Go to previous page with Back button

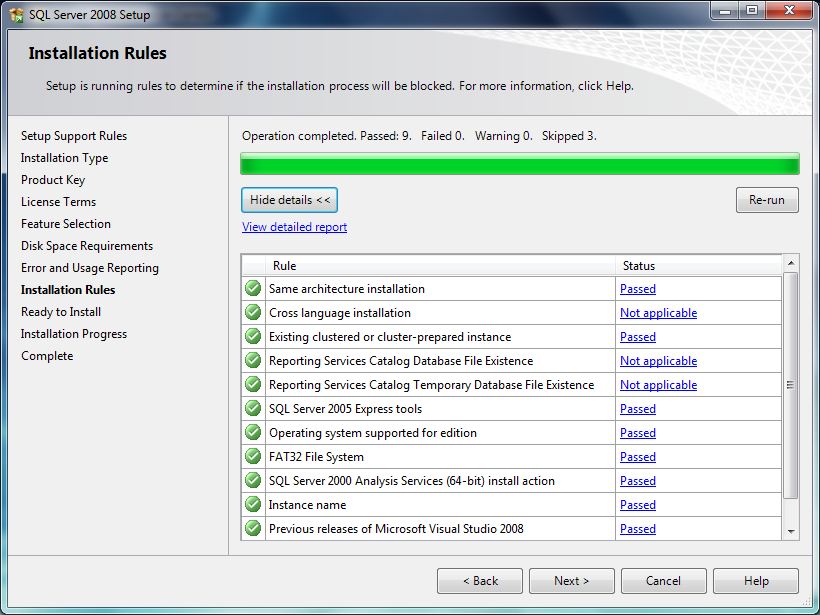pos(480,581)
